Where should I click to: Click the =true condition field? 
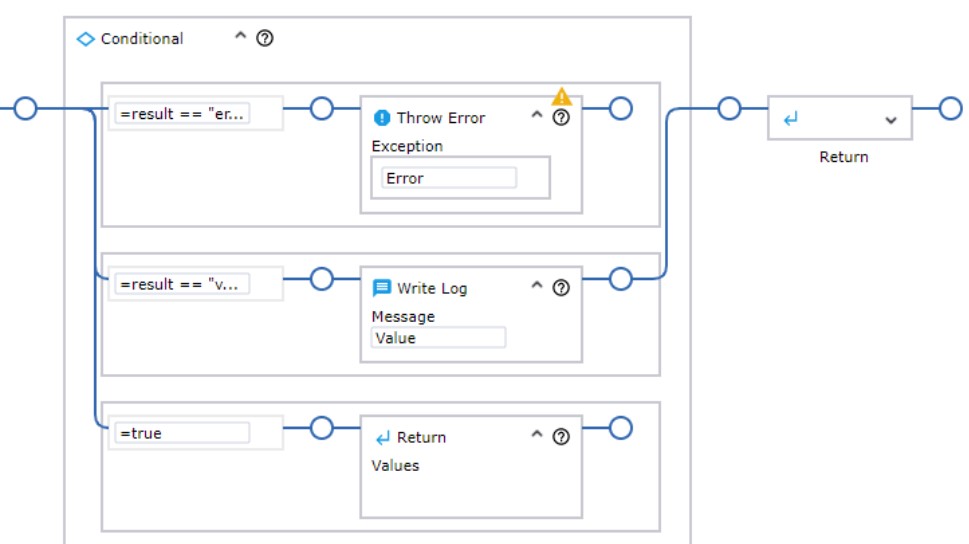[183, 433]
